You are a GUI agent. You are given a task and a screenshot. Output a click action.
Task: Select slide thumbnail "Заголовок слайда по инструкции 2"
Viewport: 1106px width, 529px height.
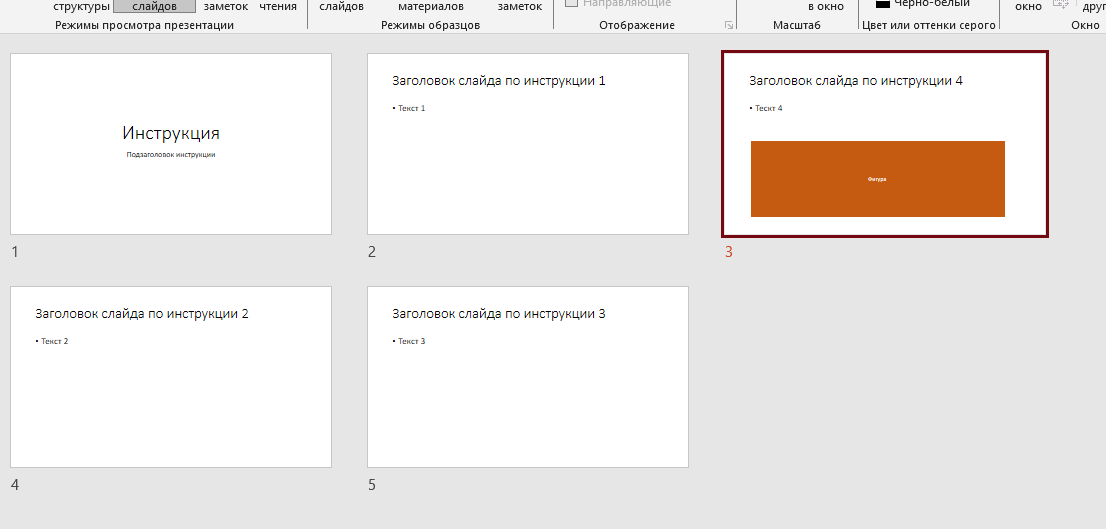171,377
